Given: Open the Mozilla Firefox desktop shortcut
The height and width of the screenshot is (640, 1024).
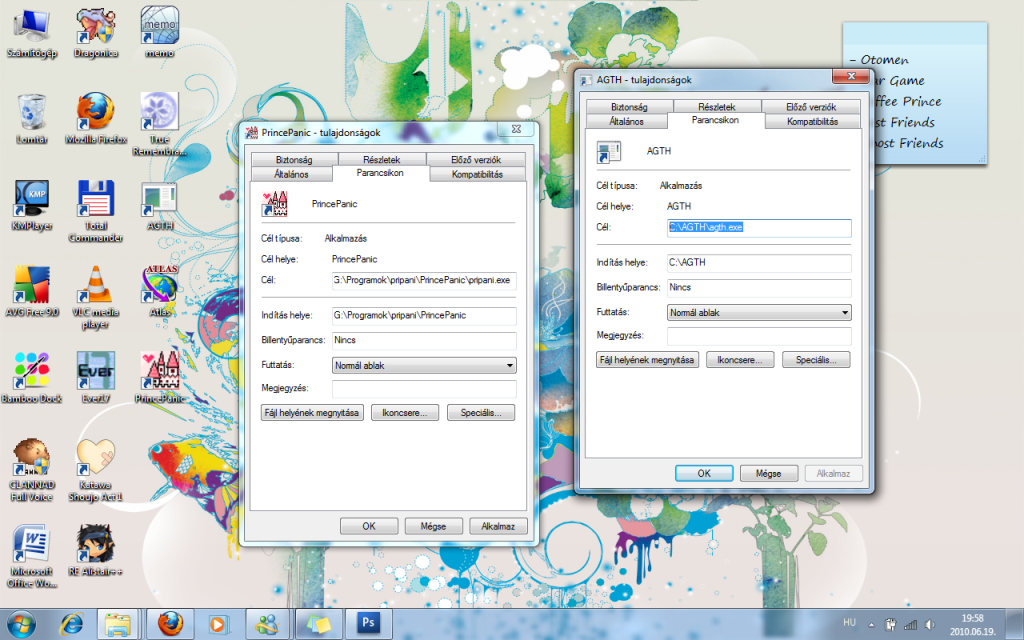Looking at the screenshot, I should (x=94, y=112).
